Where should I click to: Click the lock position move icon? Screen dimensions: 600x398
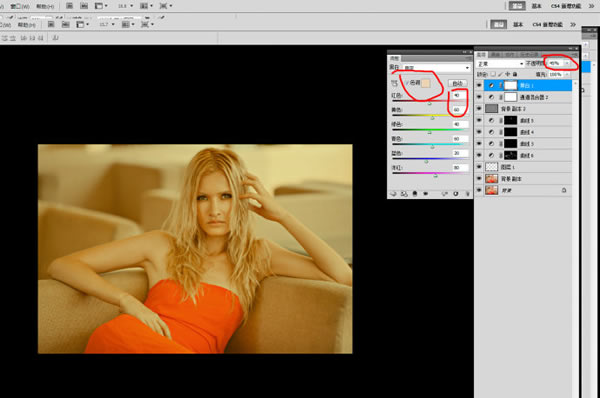(508, 74)
